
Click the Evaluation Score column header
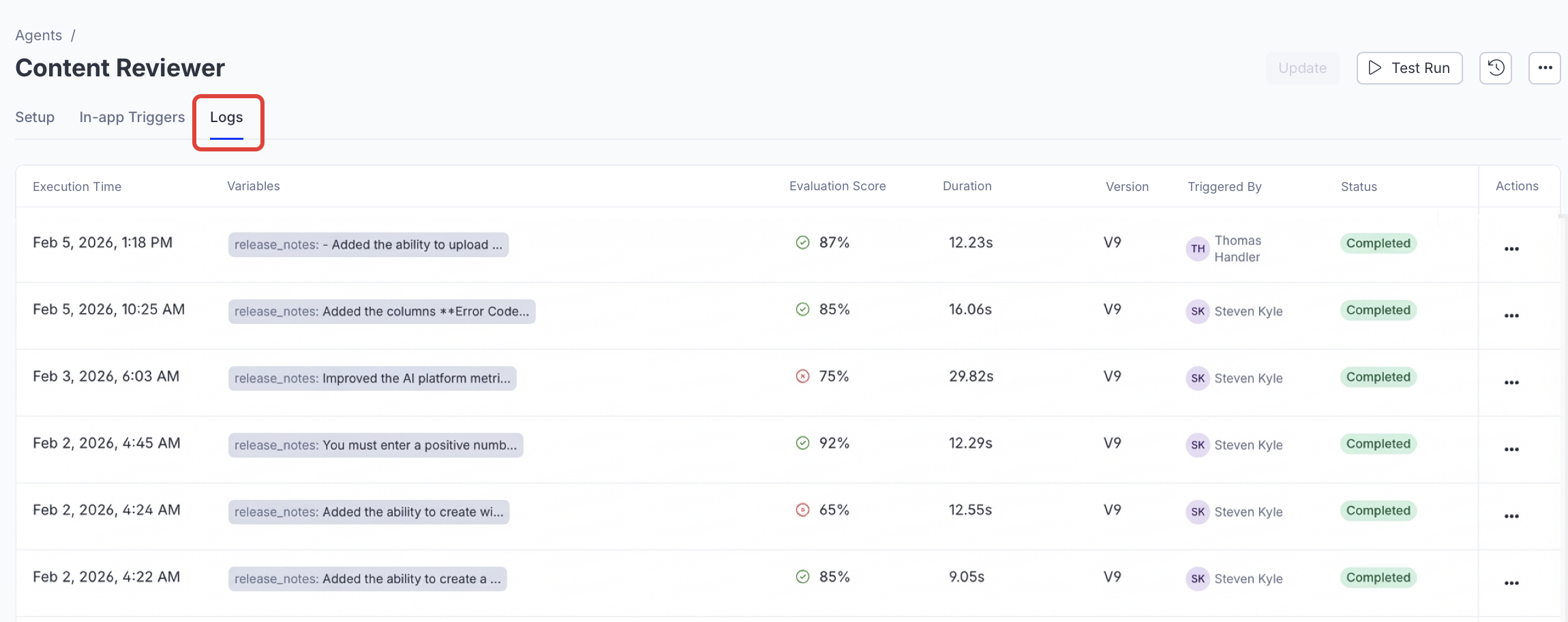click(x=837, y=186)
